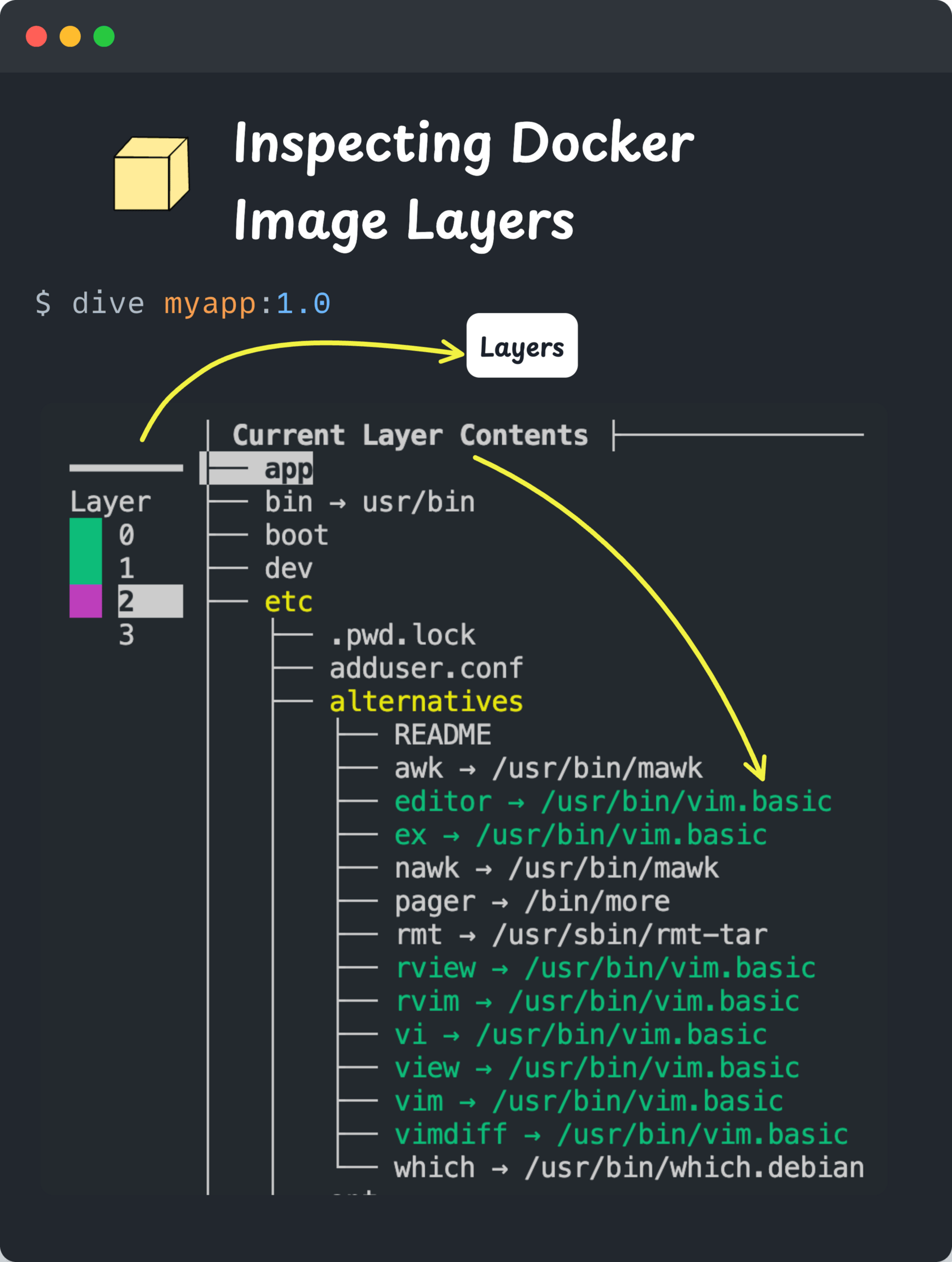Select the README file entry

tap(442, 734)
